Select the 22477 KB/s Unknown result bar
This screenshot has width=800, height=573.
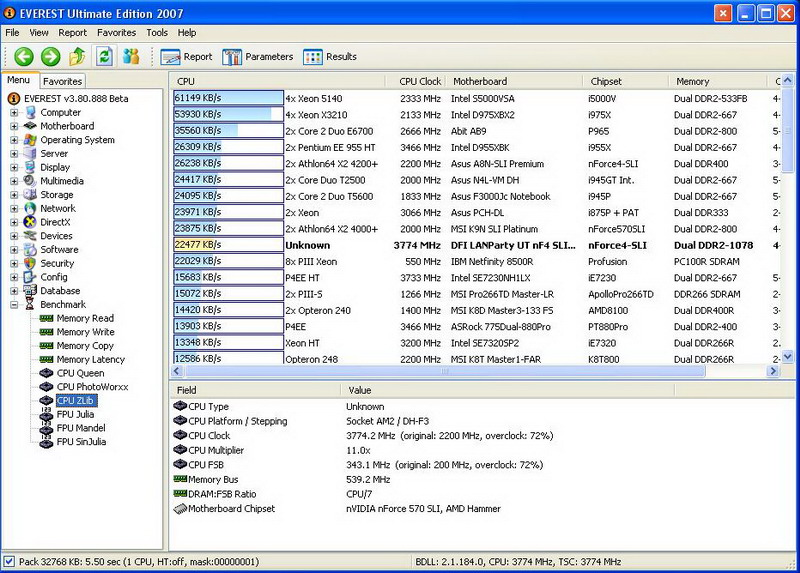tap(228, 245)
